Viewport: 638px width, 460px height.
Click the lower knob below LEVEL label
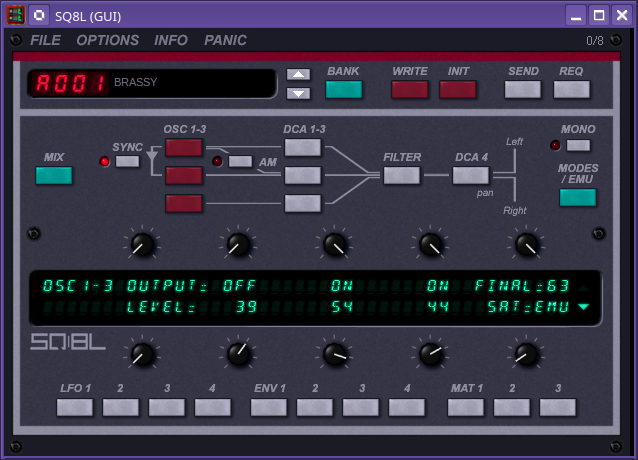click(142, 354)
